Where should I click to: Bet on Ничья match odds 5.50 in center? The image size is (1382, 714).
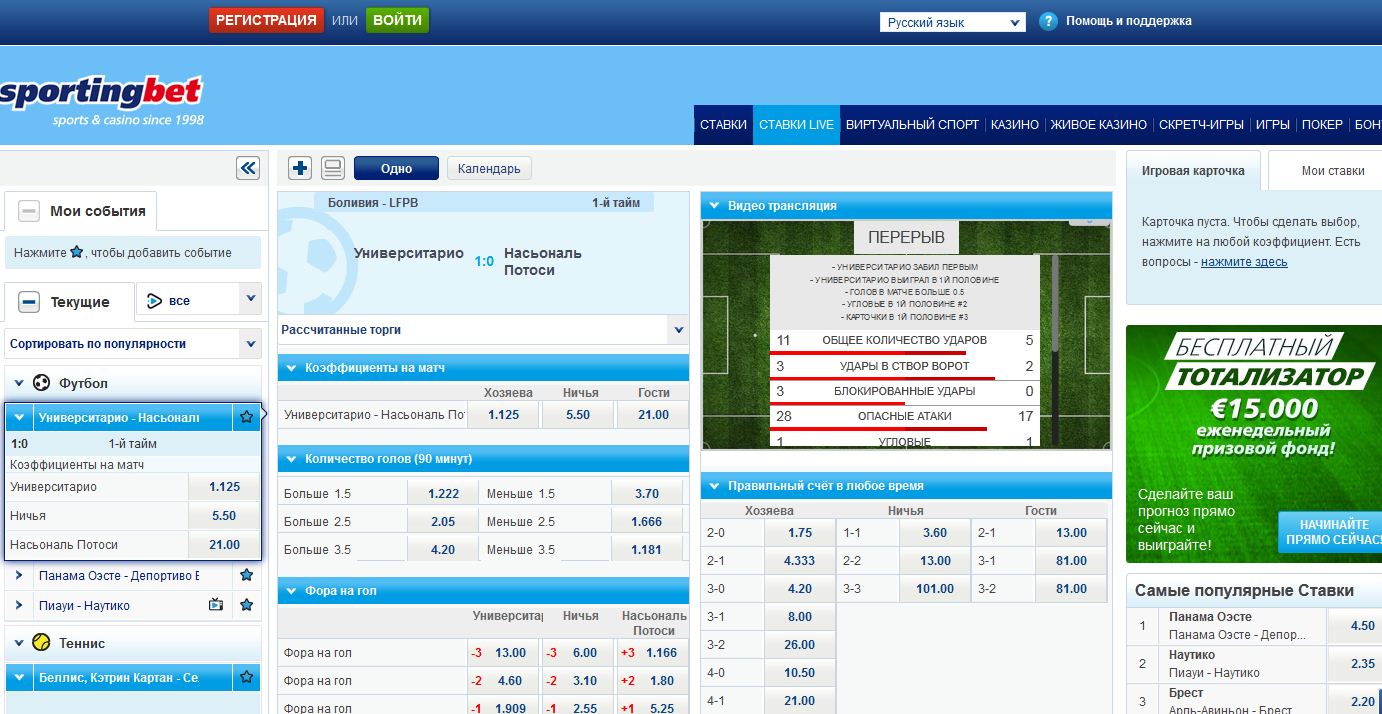[578, 414]
